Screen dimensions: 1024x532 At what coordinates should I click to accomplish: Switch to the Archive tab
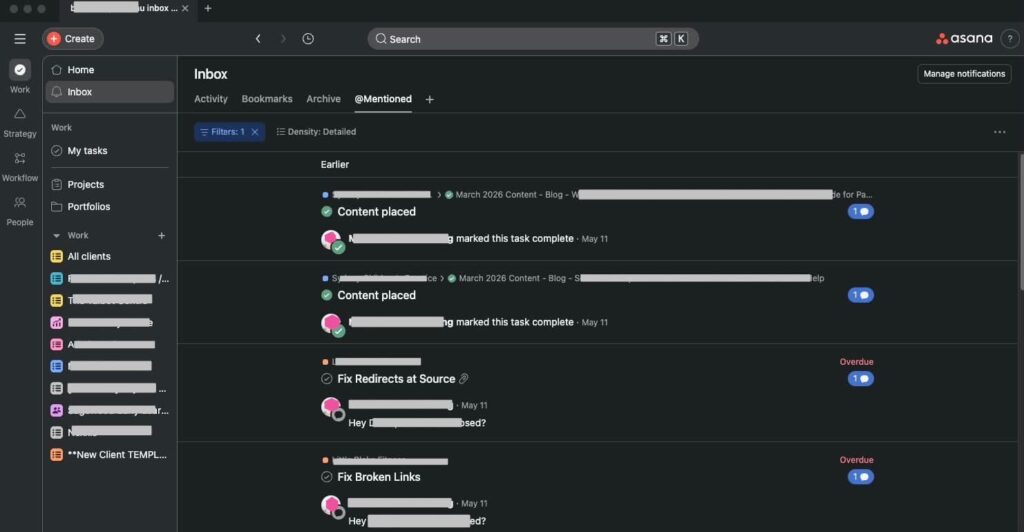pyautogui.click(x=323, y=99)
